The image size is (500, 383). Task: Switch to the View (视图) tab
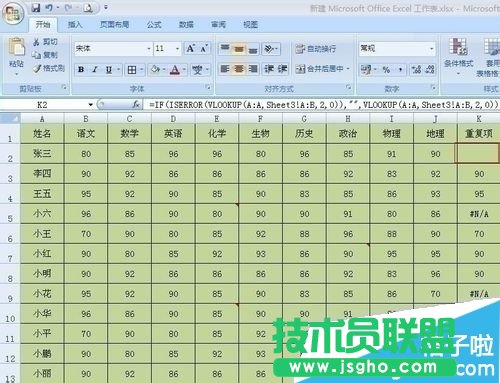click(x=250, y=24)
